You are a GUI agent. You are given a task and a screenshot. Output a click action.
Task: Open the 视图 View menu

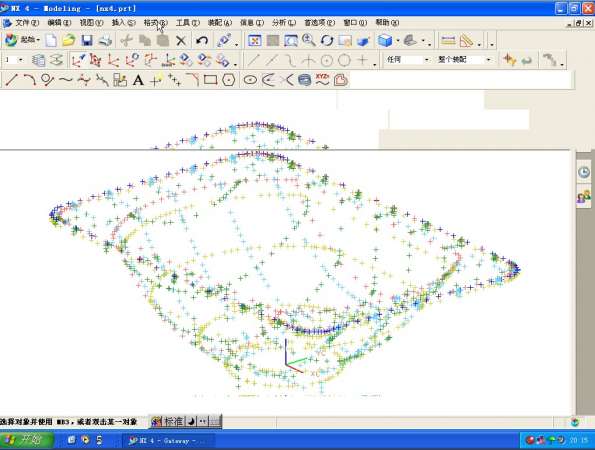91,23
